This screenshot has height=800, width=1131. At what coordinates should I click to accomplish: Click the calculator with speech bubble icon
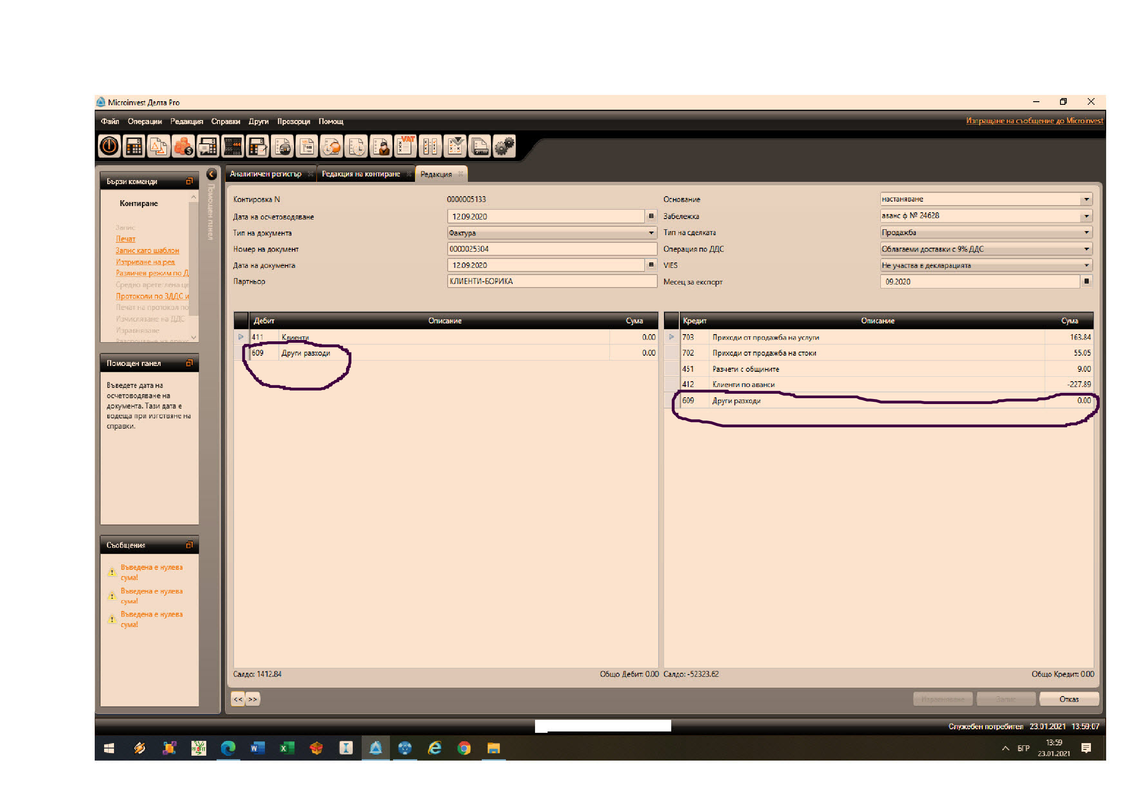[x=208, y=146]
